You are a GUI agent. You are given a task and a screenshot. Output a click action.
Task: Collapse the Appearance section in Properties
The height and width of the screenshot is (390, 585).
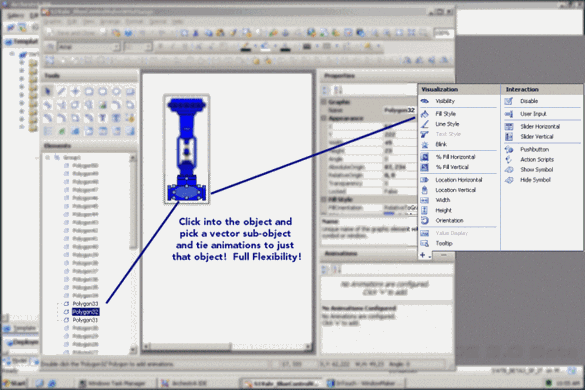click(324, 118)
